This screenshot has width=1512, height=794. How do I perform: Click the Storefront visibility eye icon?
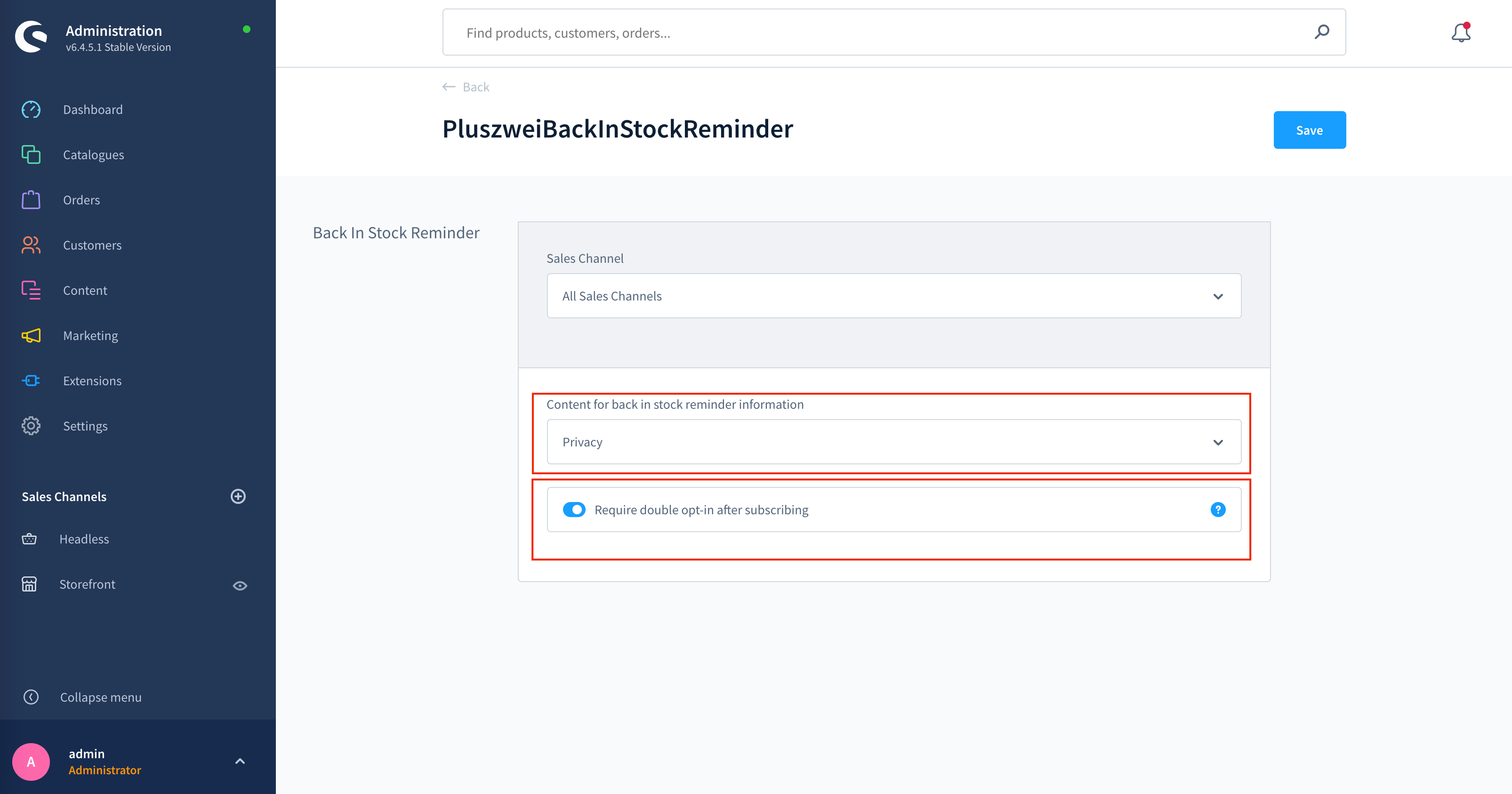240,584
